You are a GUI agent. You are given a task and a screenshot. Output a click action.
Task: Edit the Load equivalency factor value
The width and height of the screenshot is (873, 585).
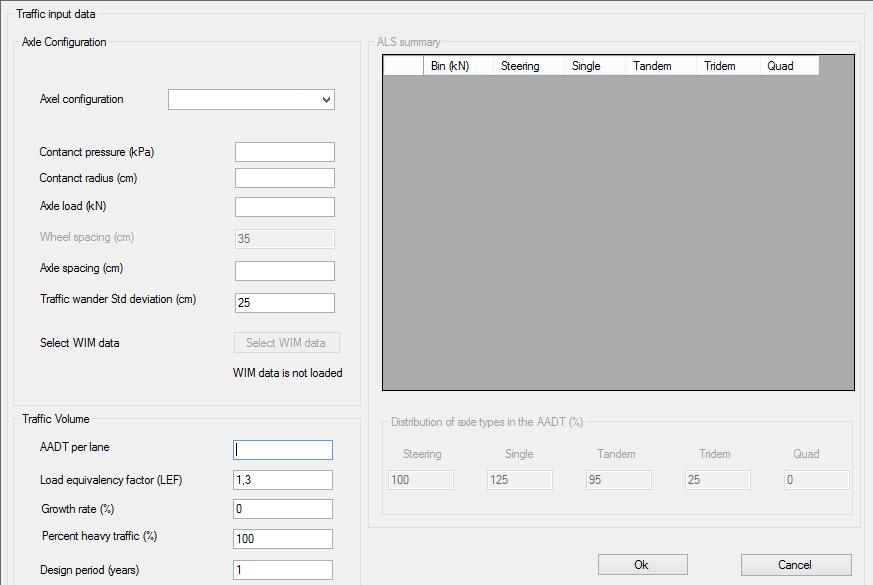pos(283,480)
